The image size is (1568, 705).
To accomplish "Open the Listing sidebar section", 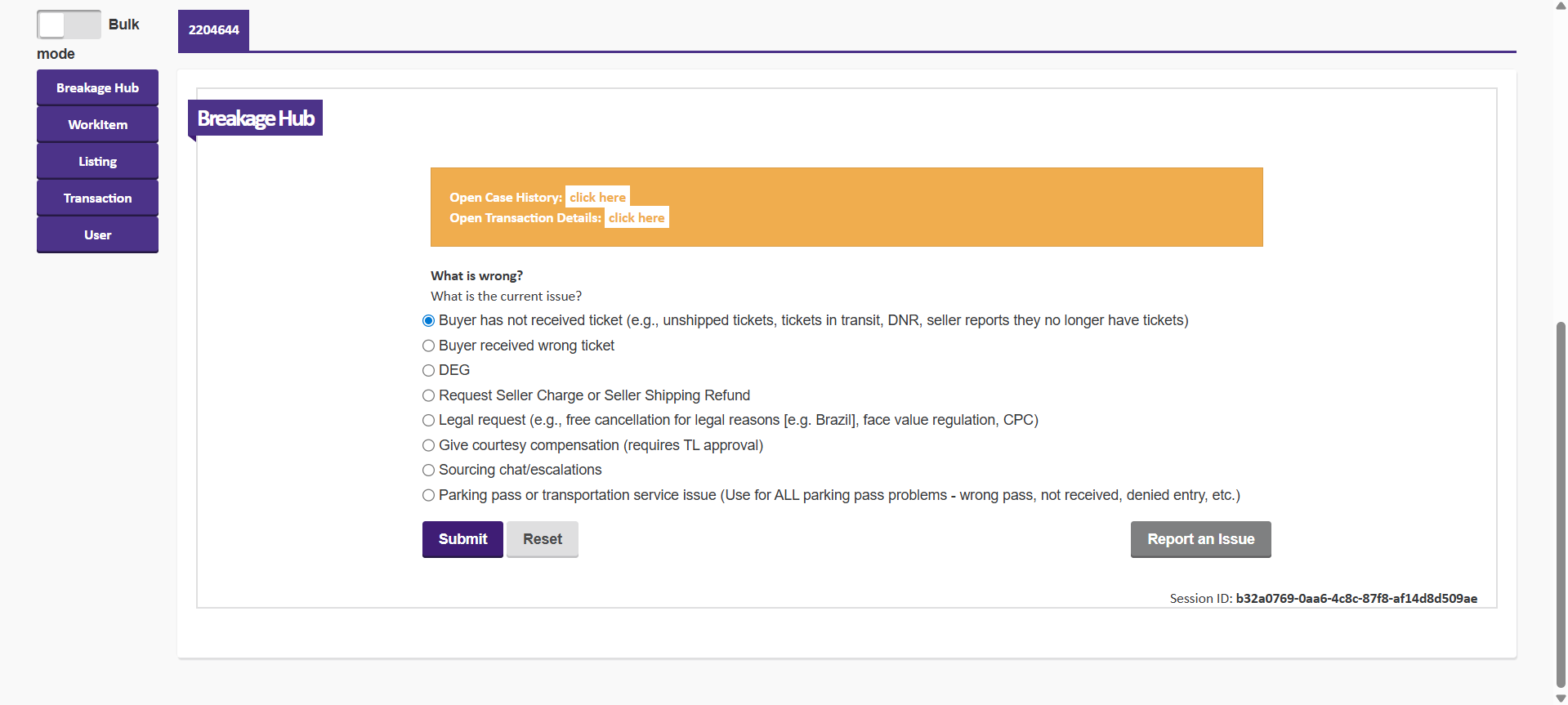I will point(97,161).
